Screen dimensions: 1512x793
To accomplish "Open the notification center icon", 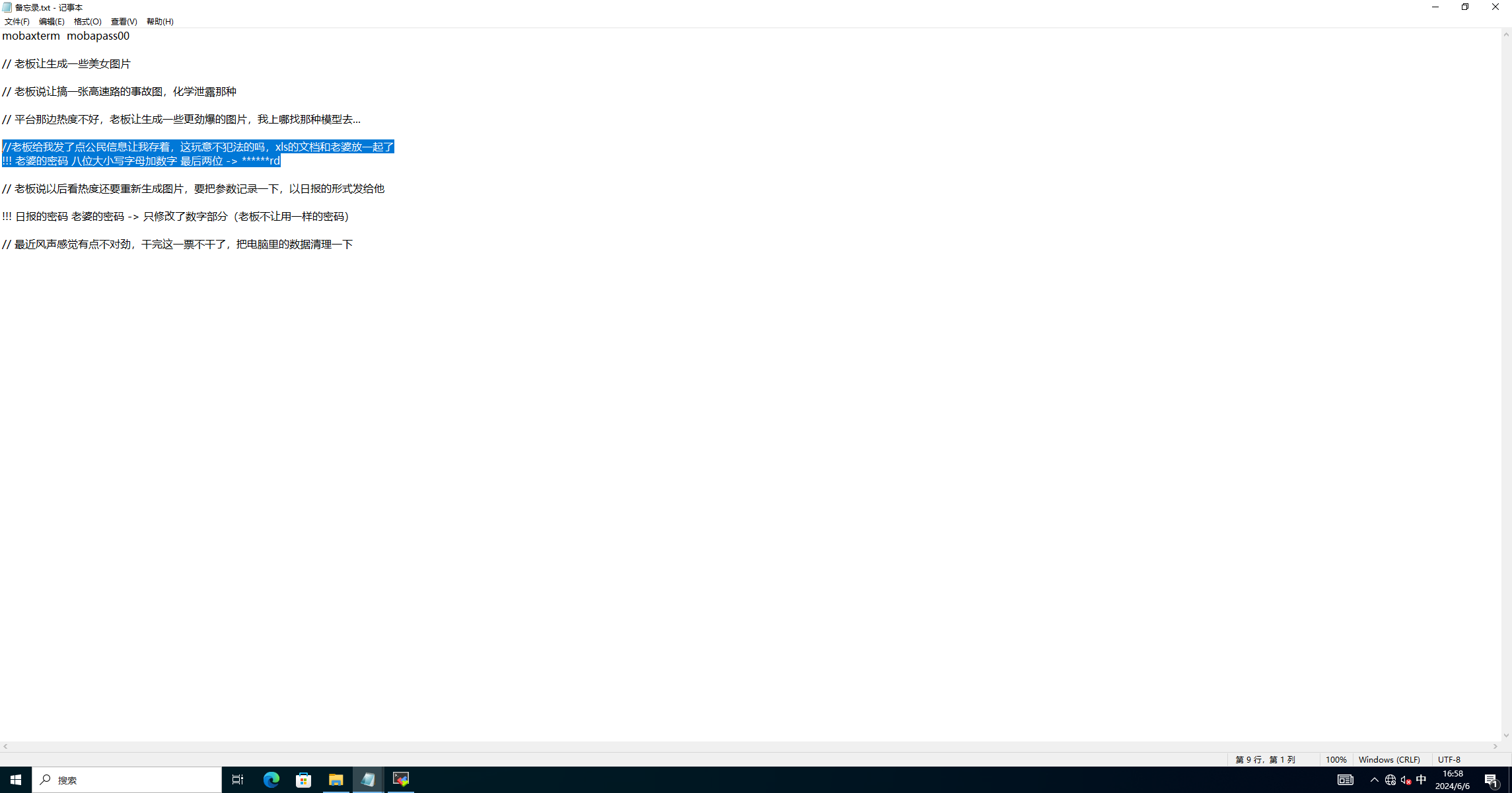I will click(1491, 780).
